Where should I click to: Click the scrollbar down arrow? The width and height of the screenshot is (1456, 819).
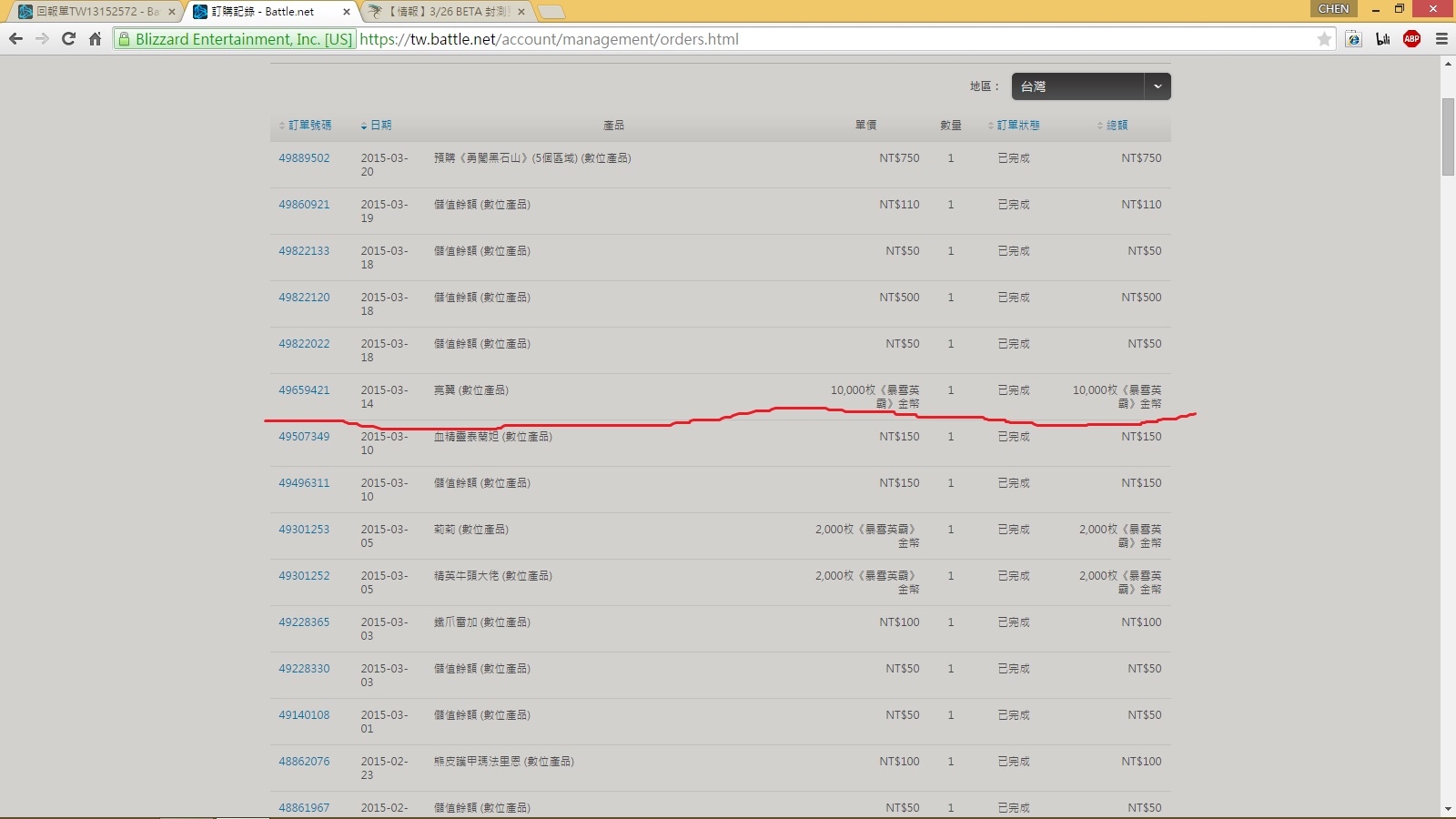1448,809
